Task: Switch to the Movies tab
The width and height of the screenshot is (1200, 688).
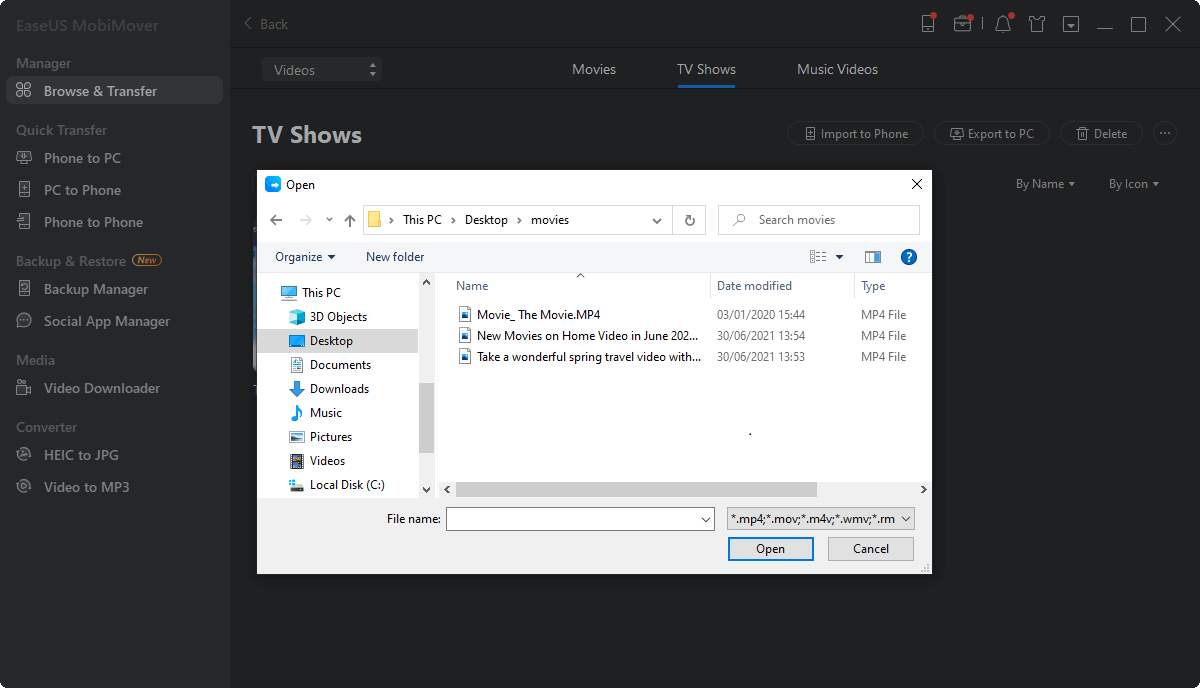Action: point(594,70)
